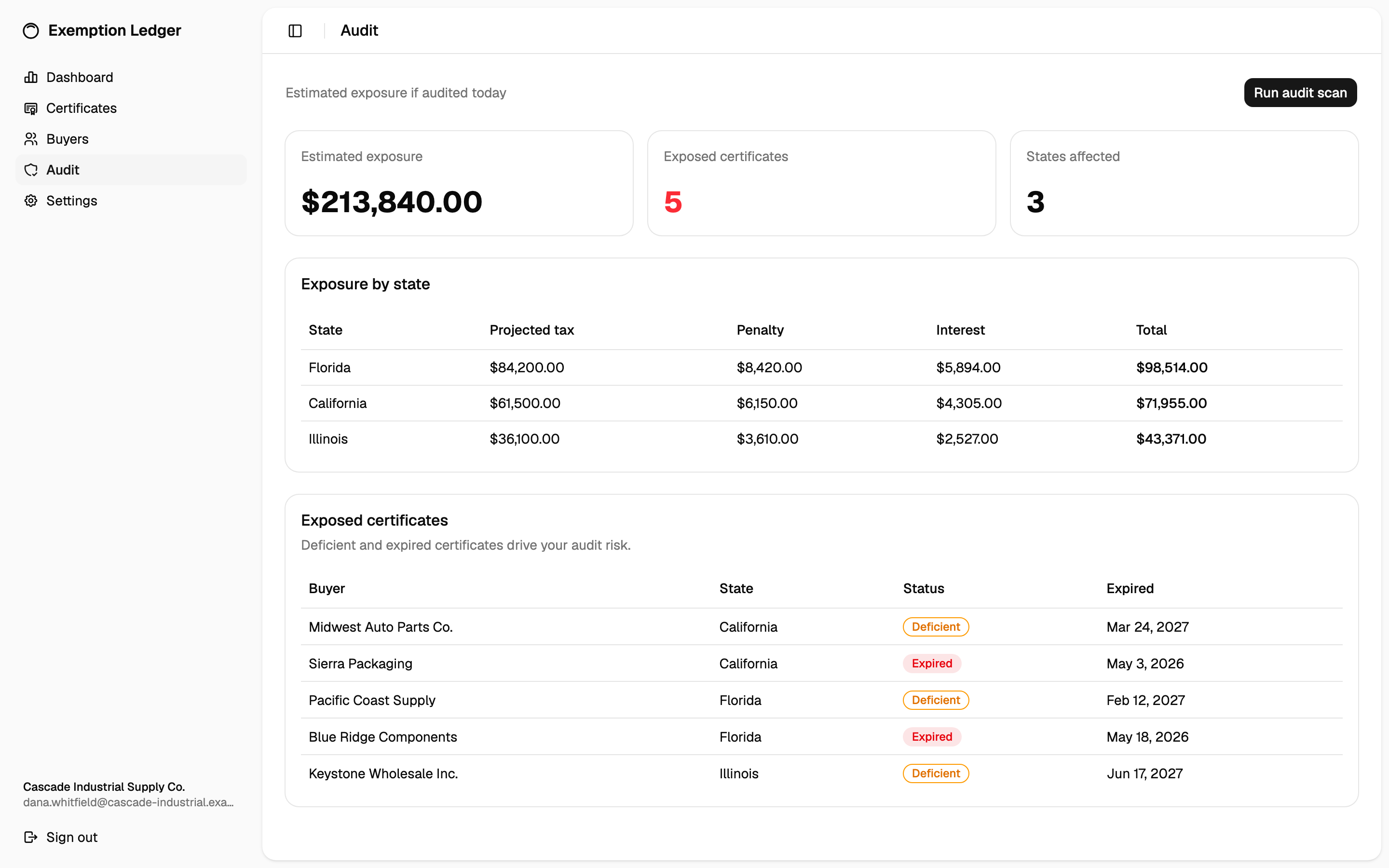
Task: Click the Expired badge for Blue Ridge Components
Action: coord(932,736)
